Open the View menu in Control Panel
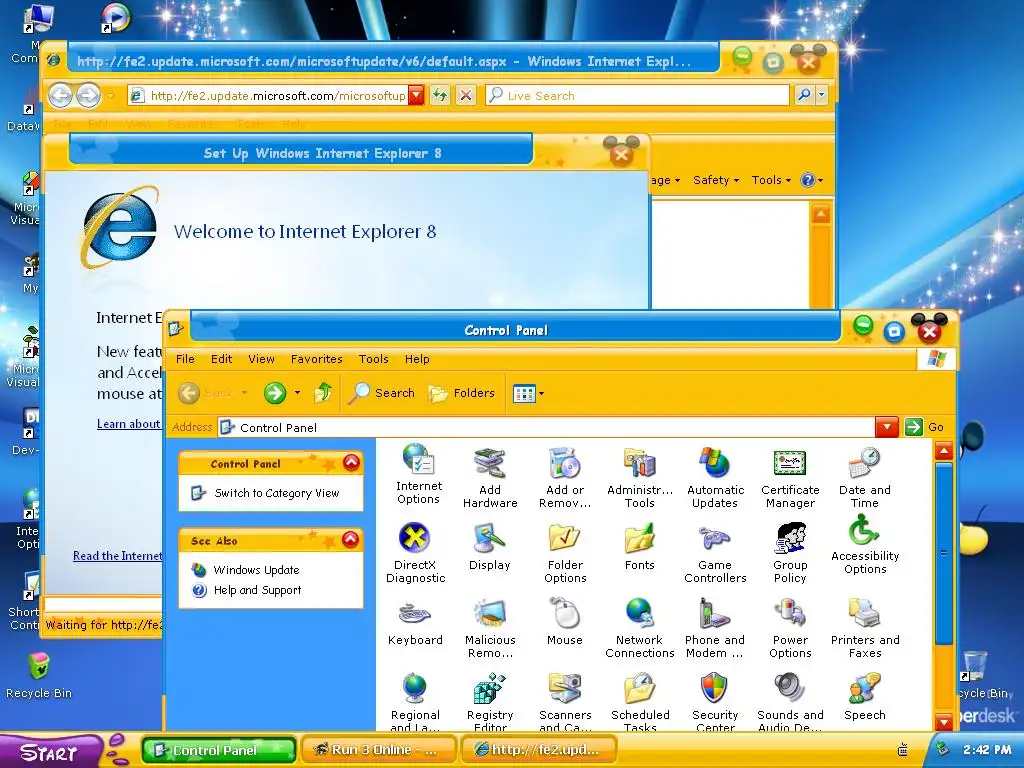1024x768 pixels. (x=261, y=359)
